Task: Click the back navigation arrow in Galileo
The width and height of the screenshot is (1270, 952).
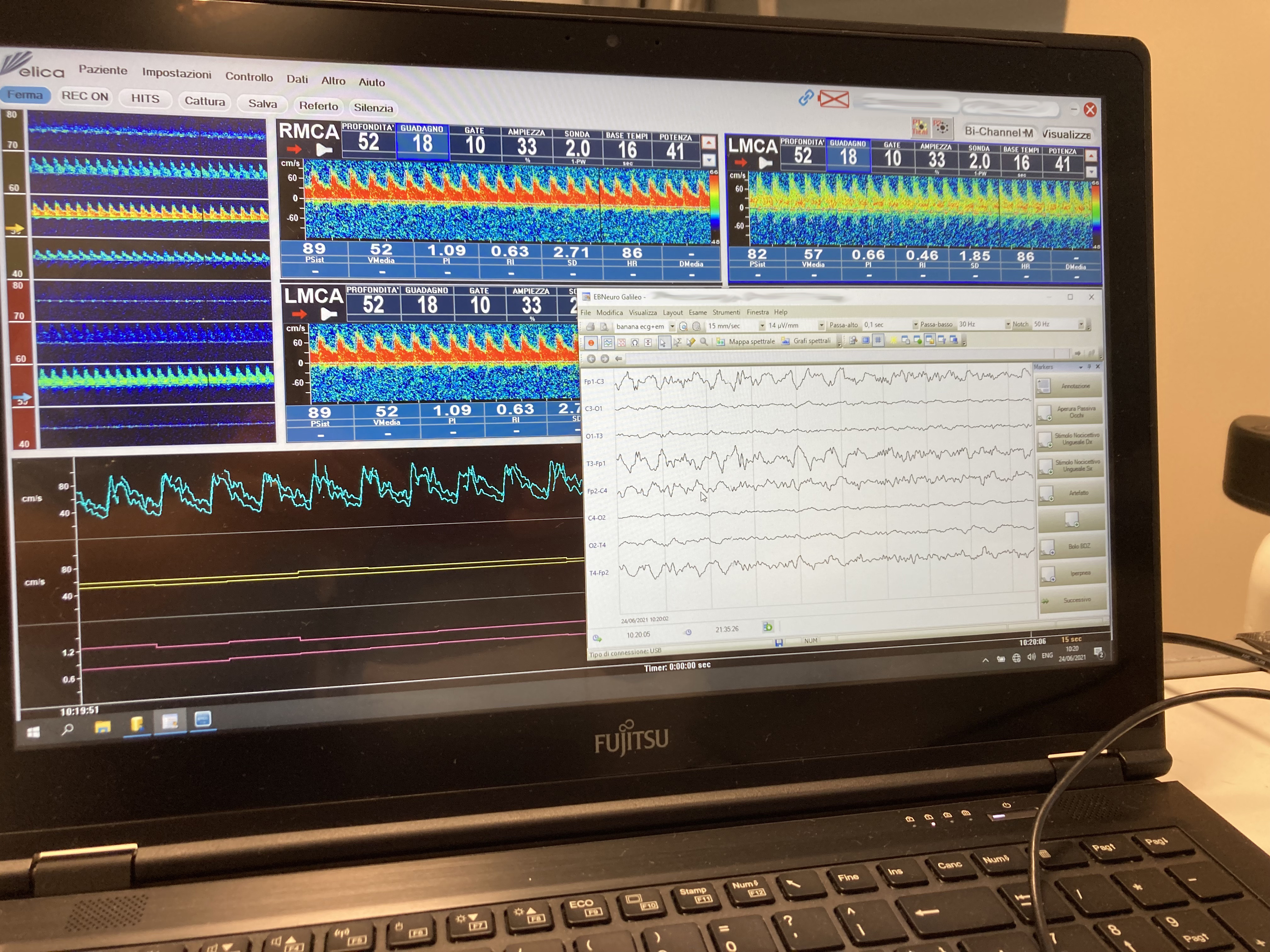Action: click(x=591, y=359)
